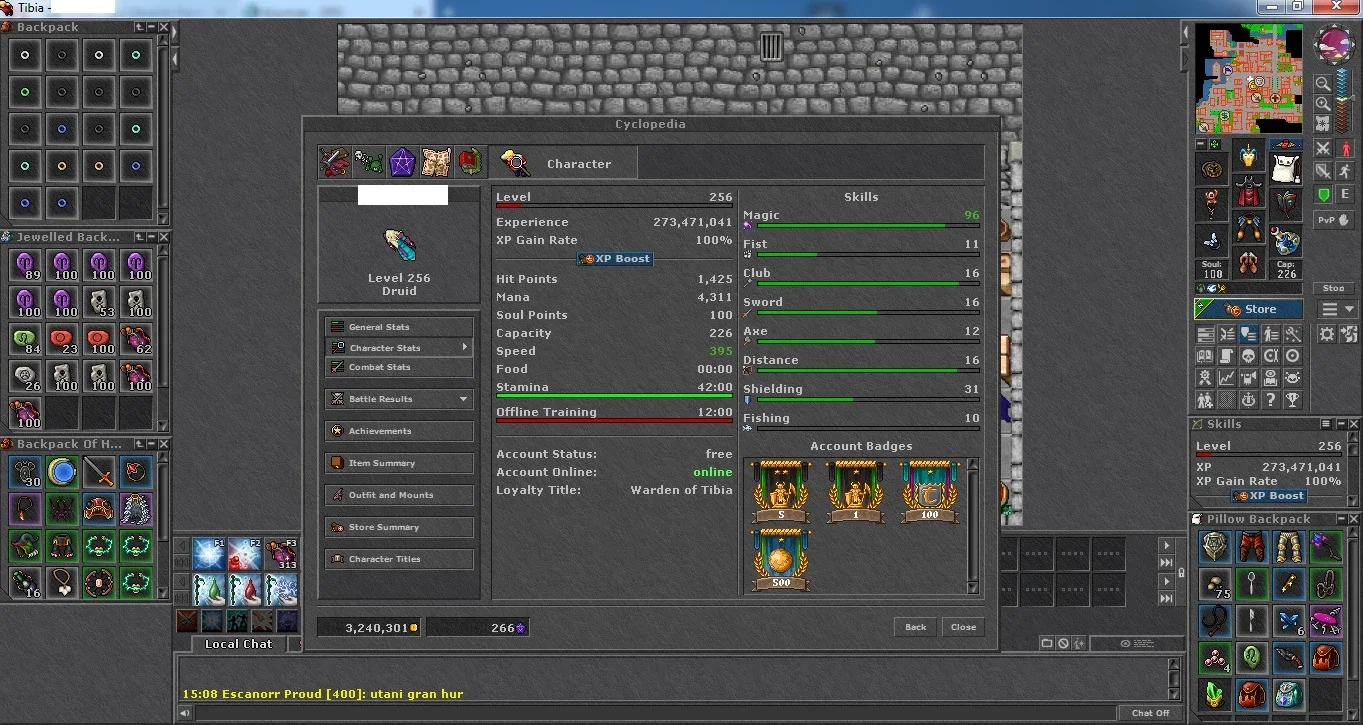The width and height of the screenshot is (1363, 725).
Task: Open the Store from the sidebar
Action: (x=1249, y=309)
